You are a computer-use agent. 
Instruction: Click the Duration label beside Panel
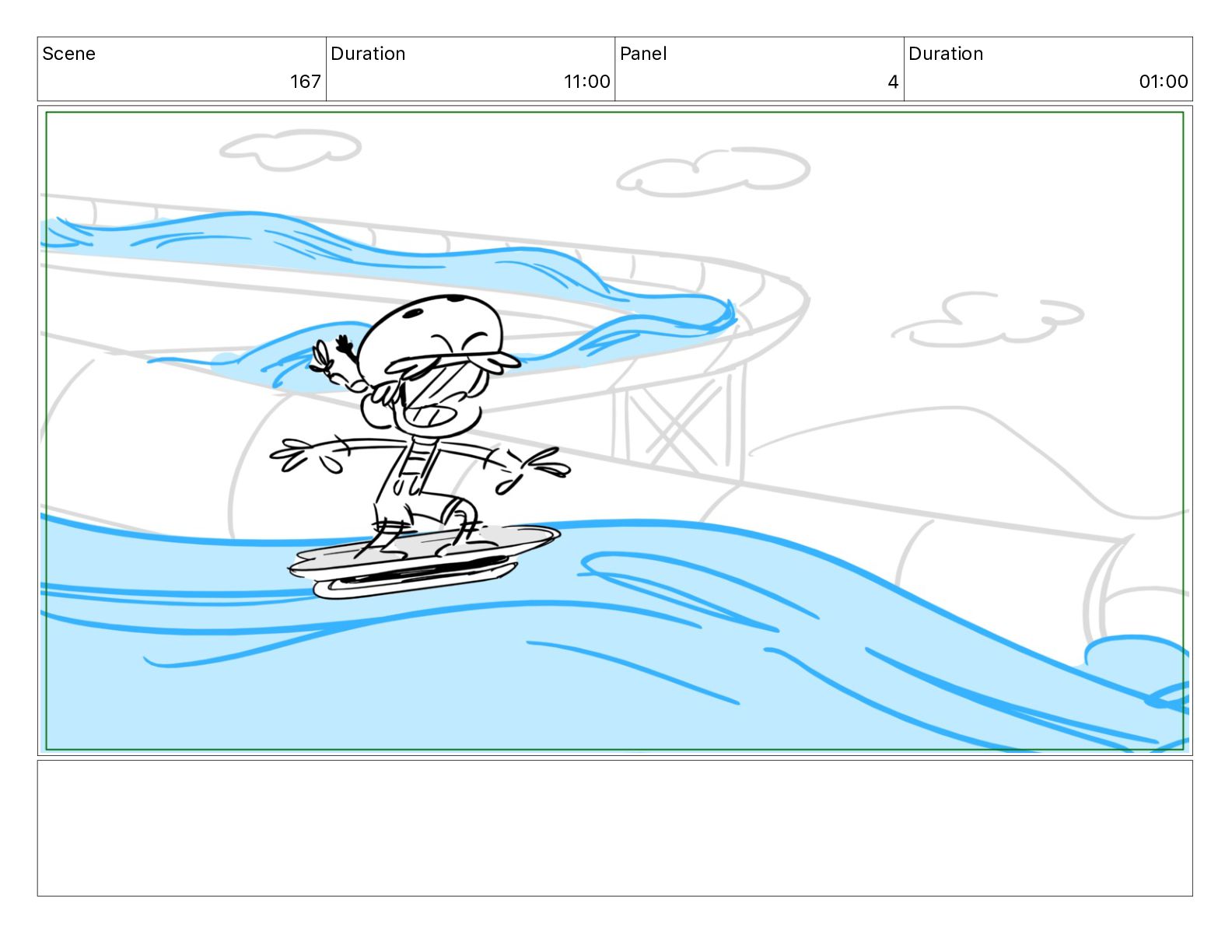pos(946,54)
